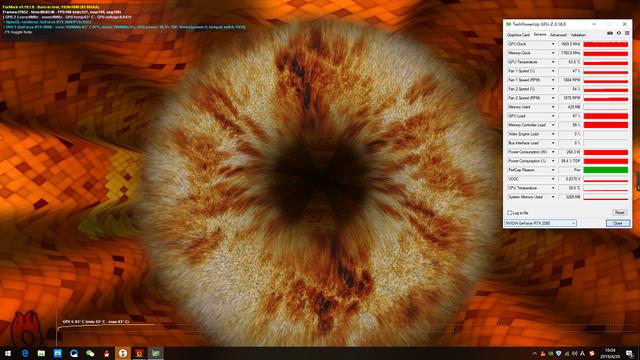This screenshot has width=640, height=360.
Task: Click the GPU Load red graph bar
Action: [x=606, y=116]
